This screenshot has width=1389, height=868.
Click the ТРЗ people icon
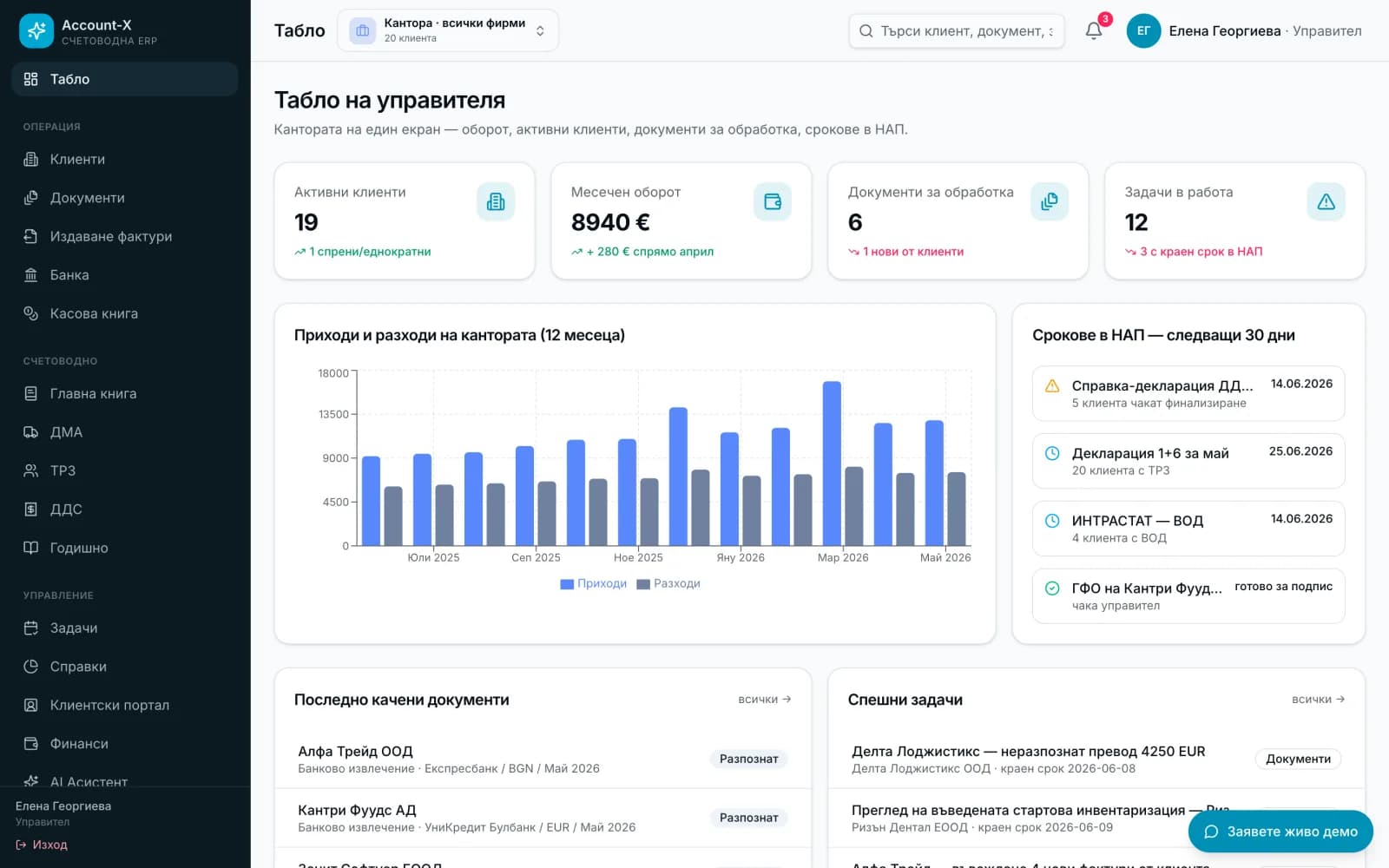[31, 470]
